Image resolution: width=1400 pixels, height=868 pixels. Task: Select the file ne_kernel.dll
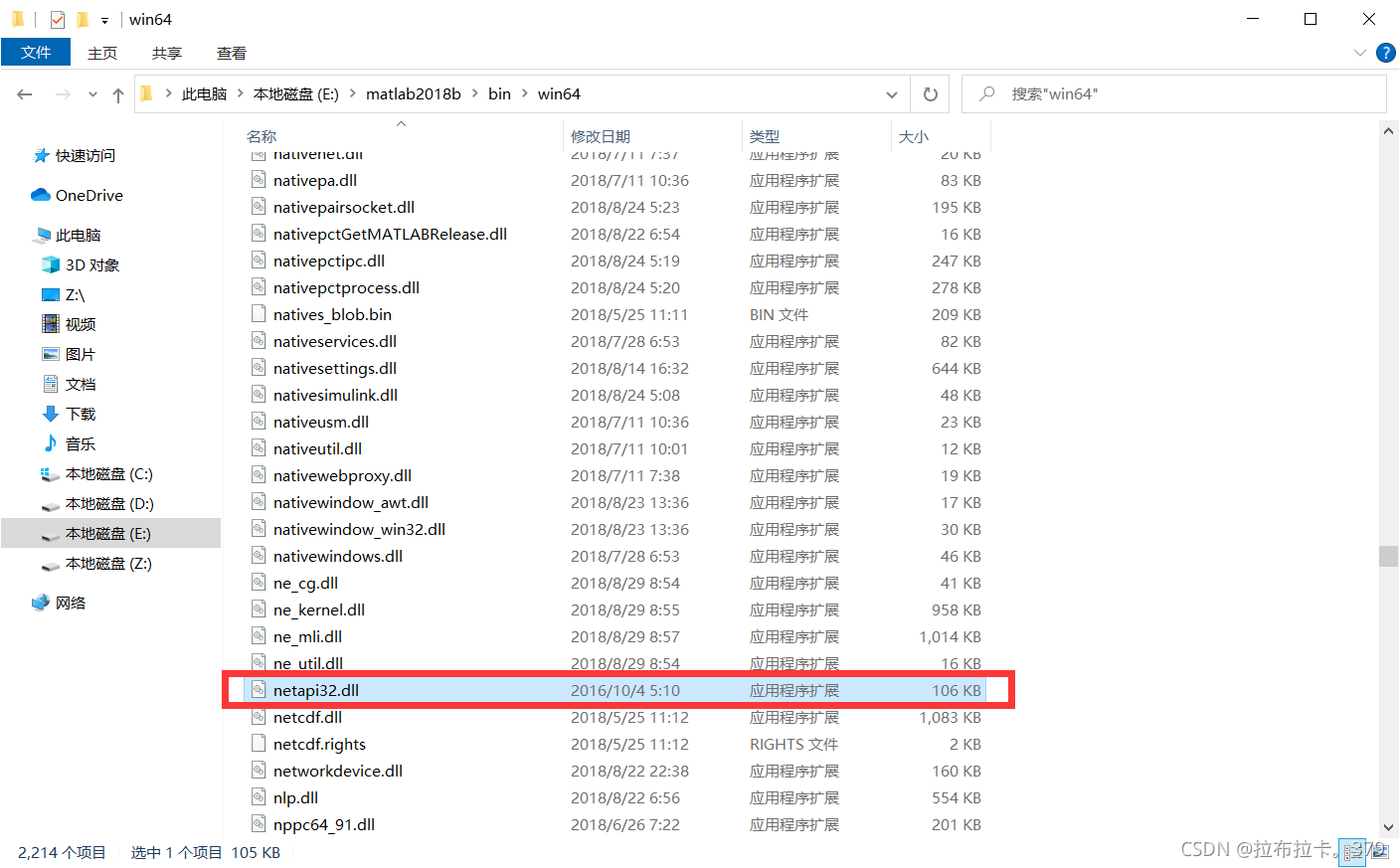click(x=319, y=609)
